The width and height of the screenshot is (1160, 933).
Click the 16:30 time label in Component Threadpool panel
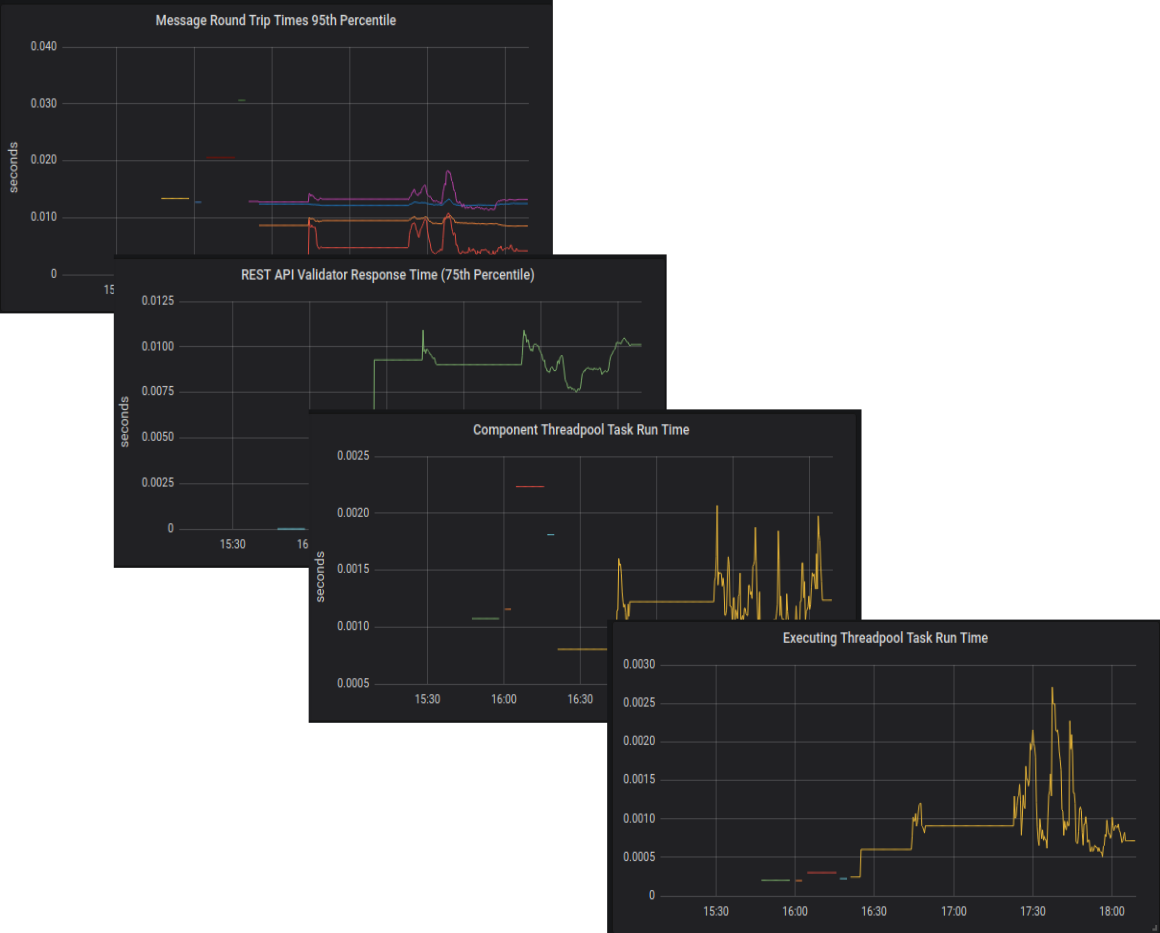pos(581,700)
